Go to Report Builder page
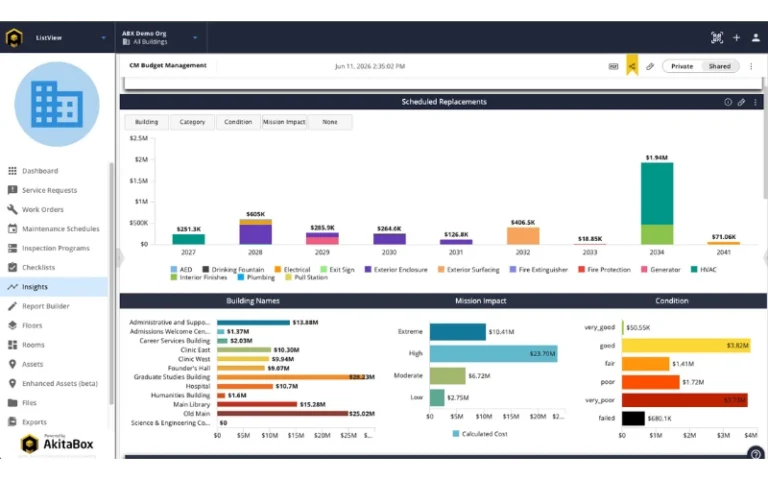 tap(54, 306)
